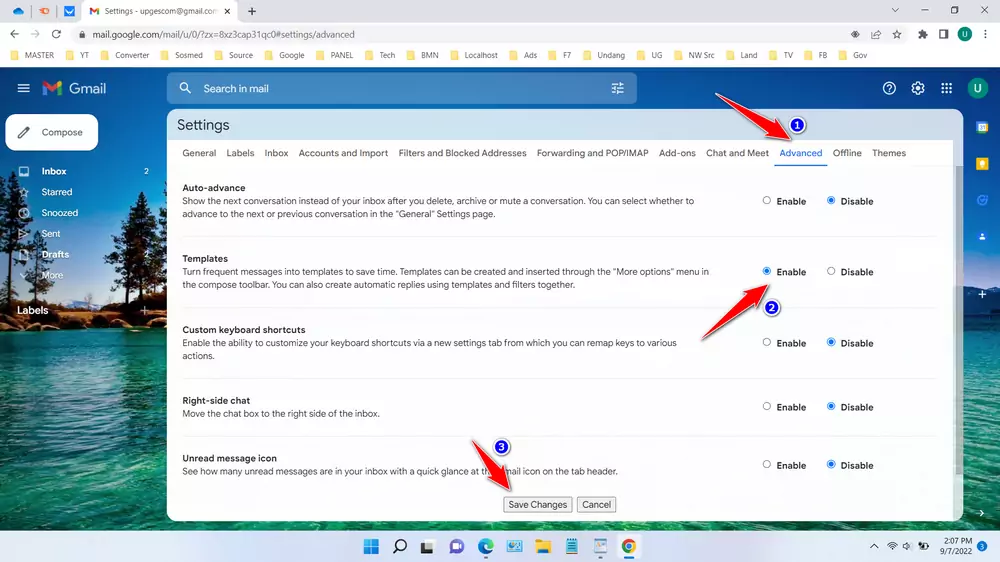Open taskbar Search icon

point(400,547)
